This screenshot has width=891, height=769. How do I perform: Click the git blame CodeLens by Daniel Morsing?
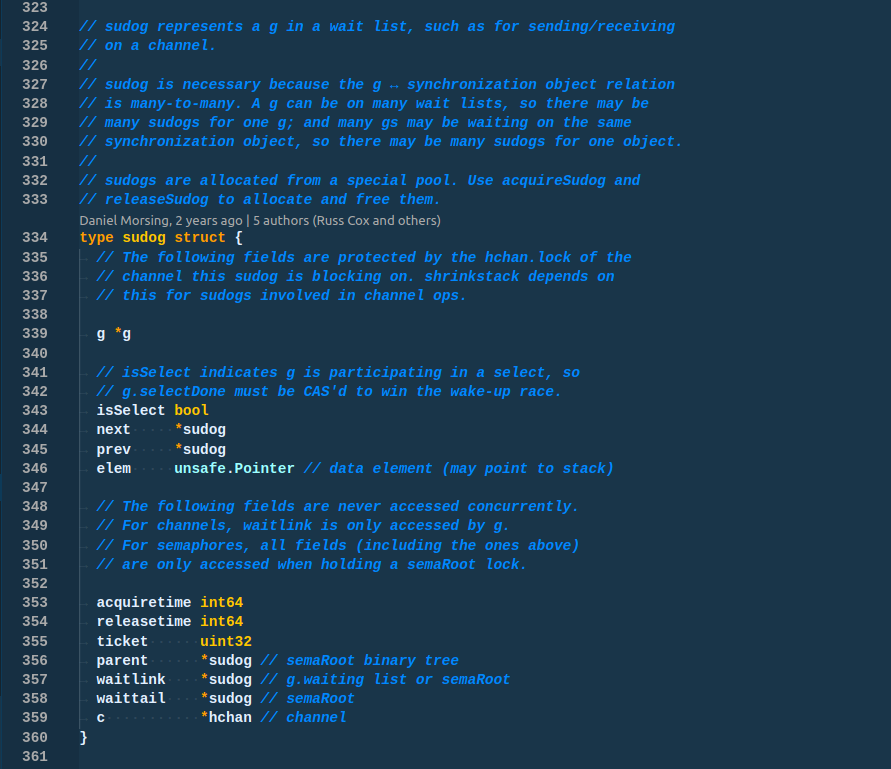[260, 221]
